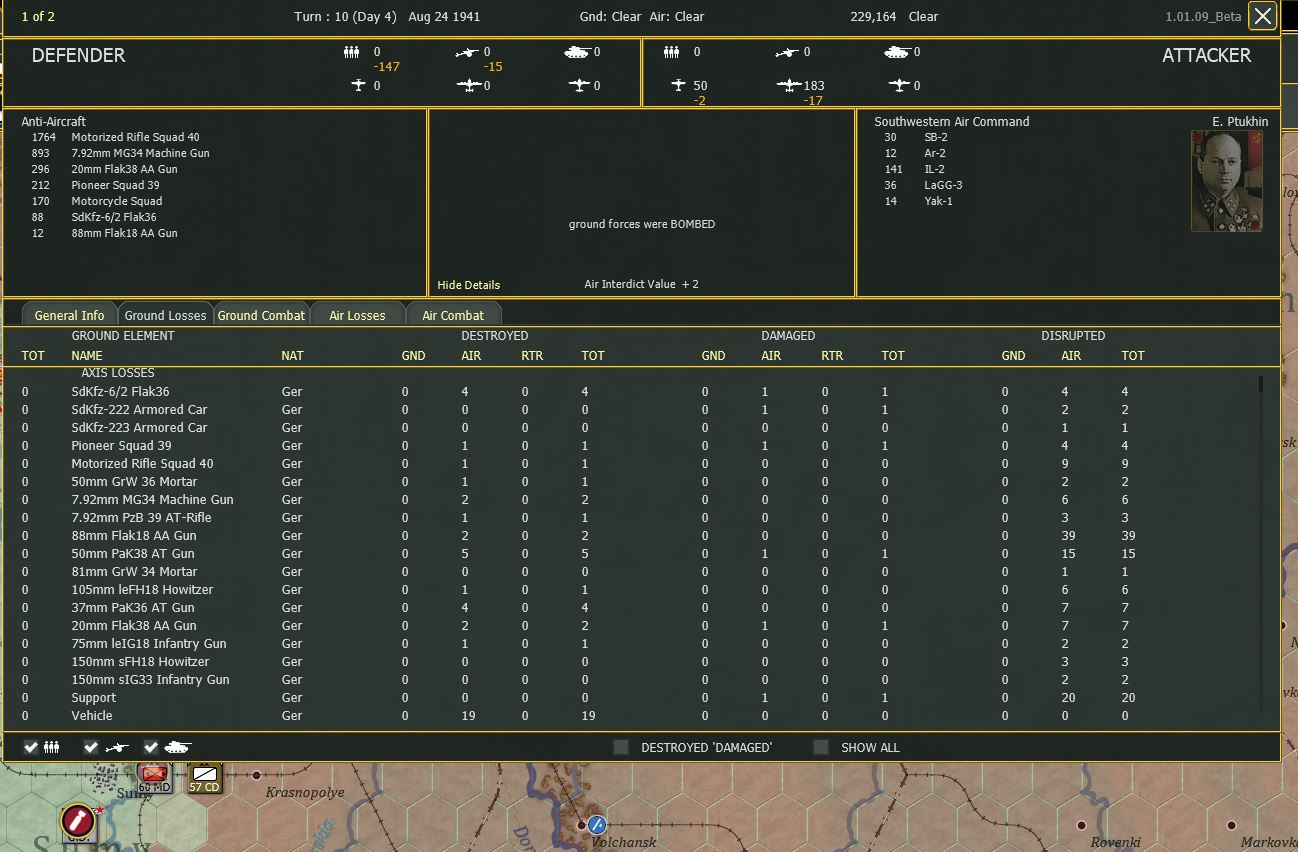Image resolution: width=1298 pixels, height=852 pixels.
Task: Click the red bomb marker near Sumy
Action: 78,820
